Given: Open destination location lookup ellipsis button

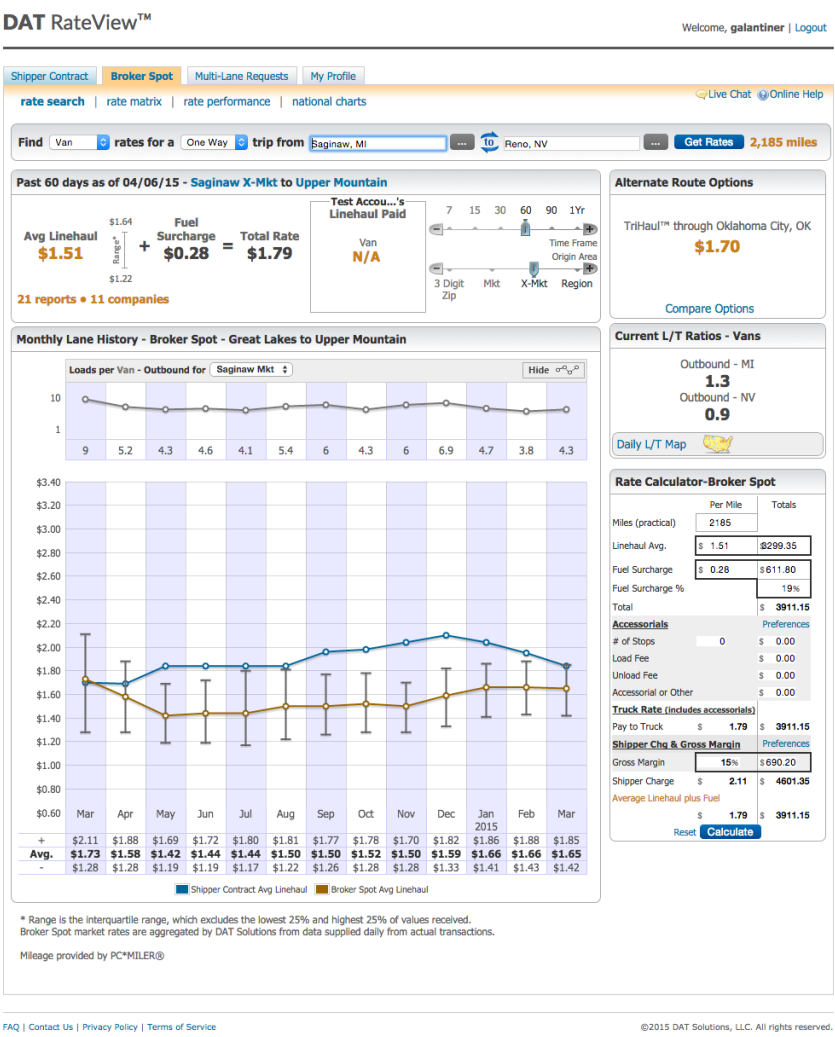Looking at the screenshot, I should point(655,142).
